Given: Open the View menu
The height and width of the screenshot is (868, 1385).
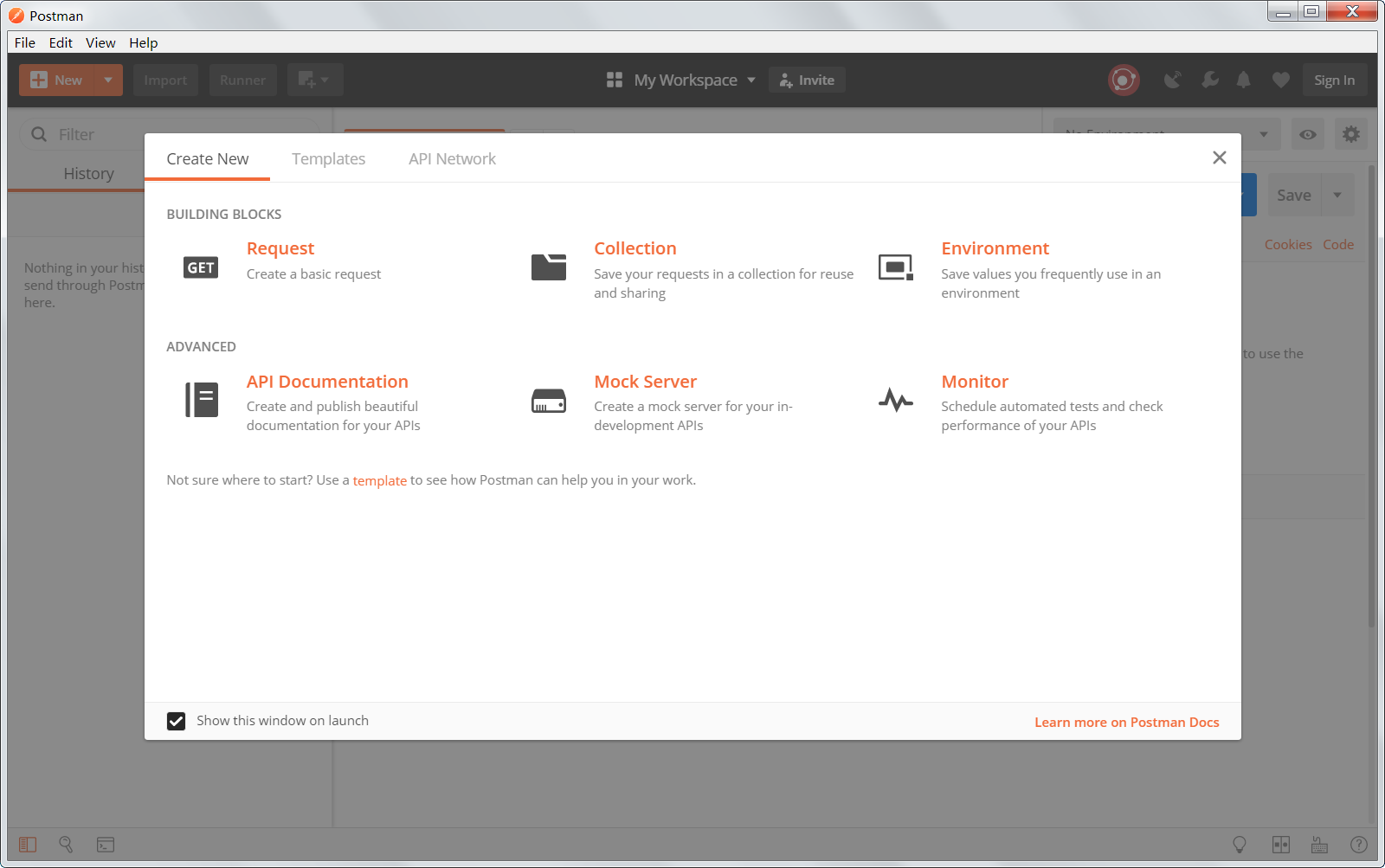Looking at the screenshot, I should click(100, 43).
